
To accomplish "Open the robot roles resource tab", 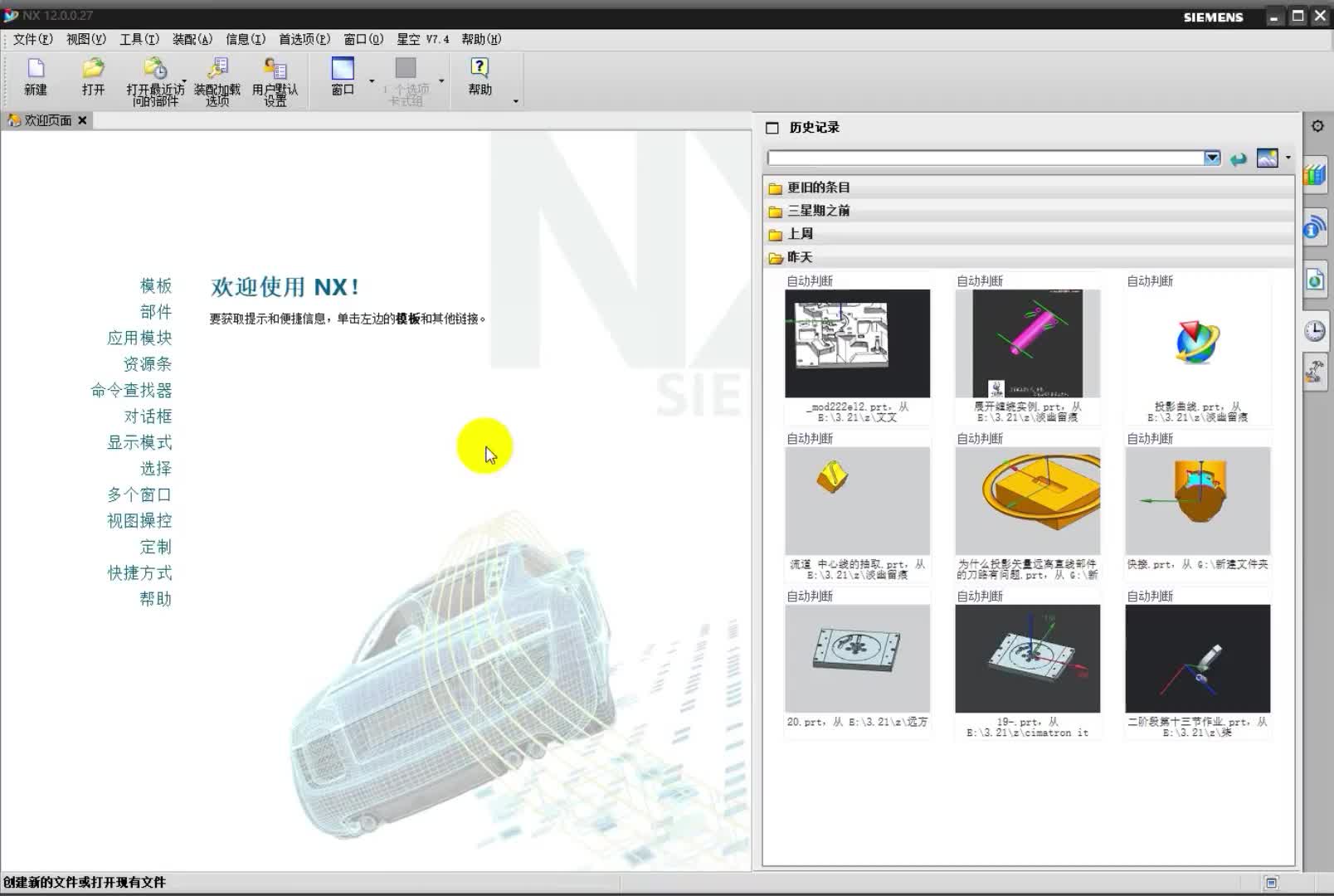I will point(1315,372).
